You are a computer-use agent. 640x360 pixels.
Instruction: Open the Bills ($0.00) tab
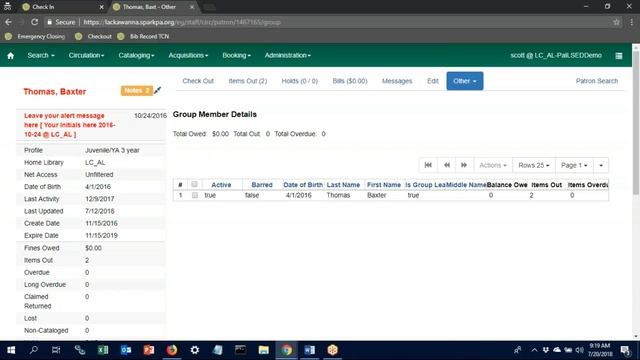[350, 81]
